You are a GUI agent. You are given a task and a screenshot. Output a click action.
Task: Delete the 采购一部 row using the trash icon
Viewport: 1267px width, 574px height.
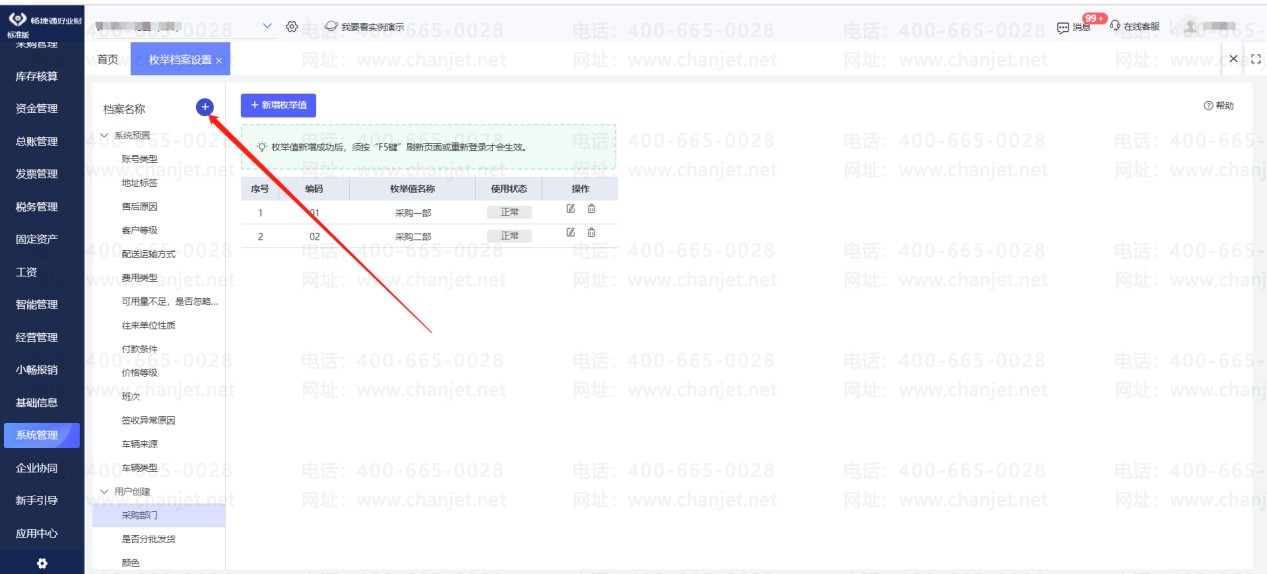(x=591, y=209)
